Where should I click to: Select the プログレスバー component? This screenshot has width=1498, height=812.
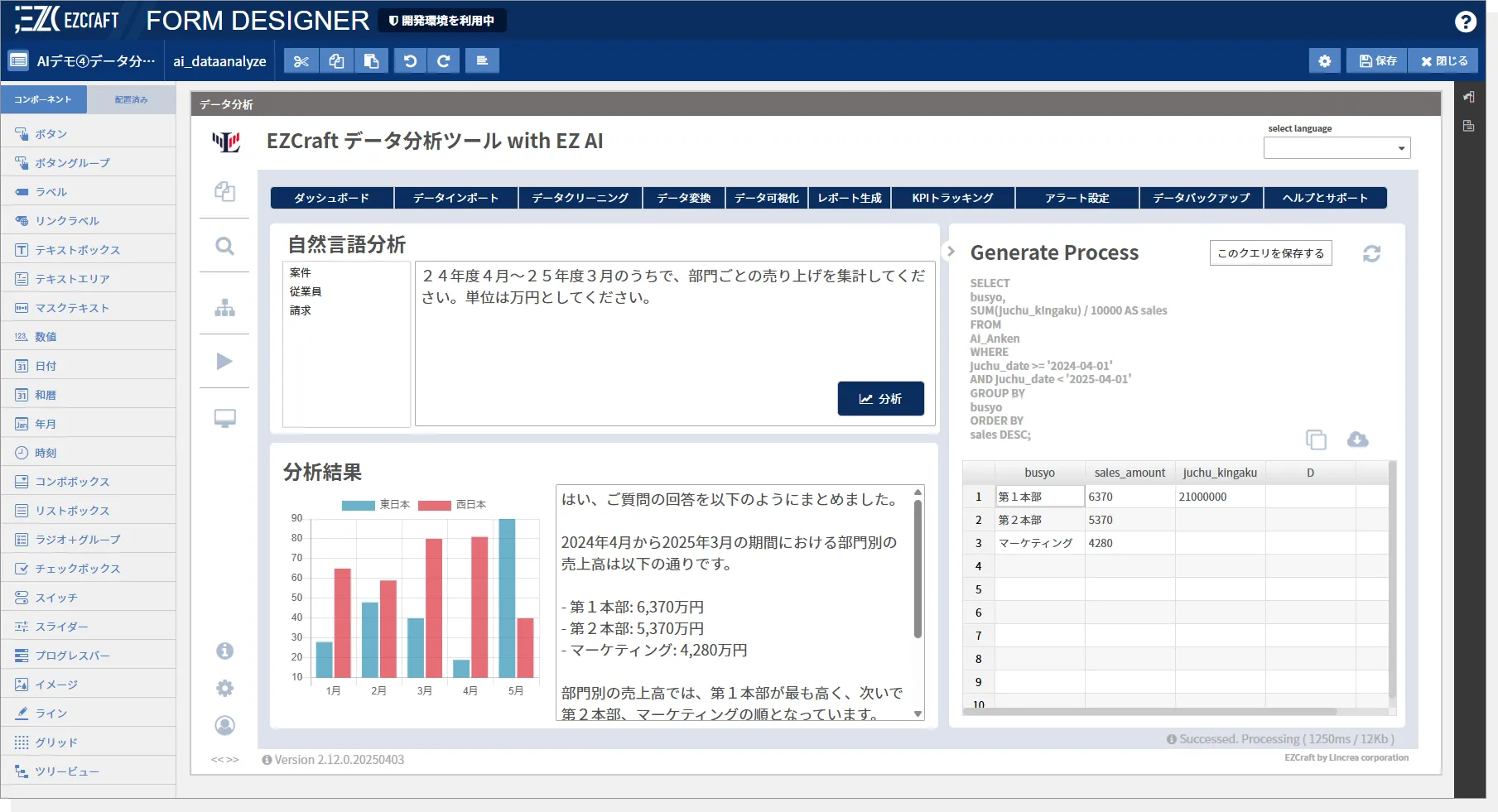tap(88, 656)
